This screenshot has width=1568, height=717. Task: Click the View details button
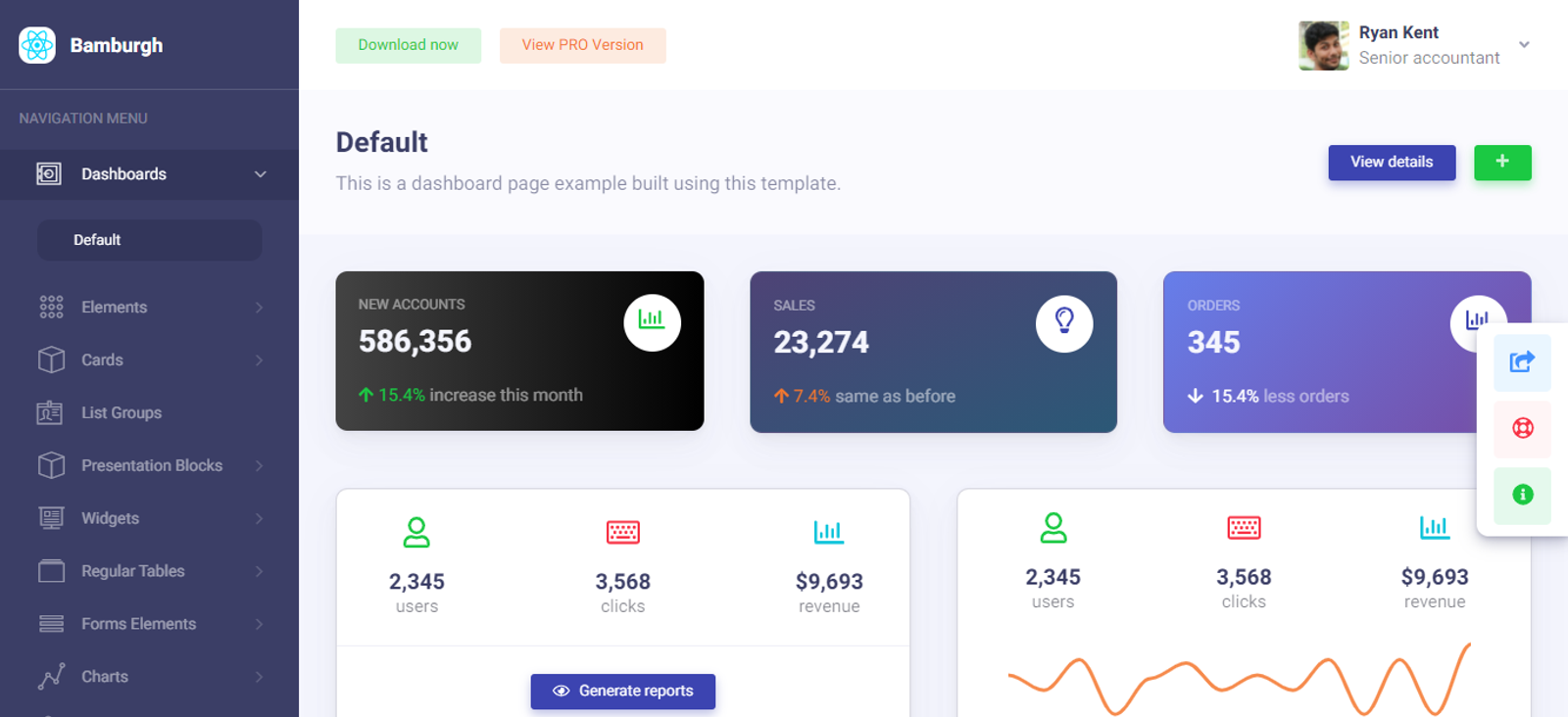(1392, 163)
